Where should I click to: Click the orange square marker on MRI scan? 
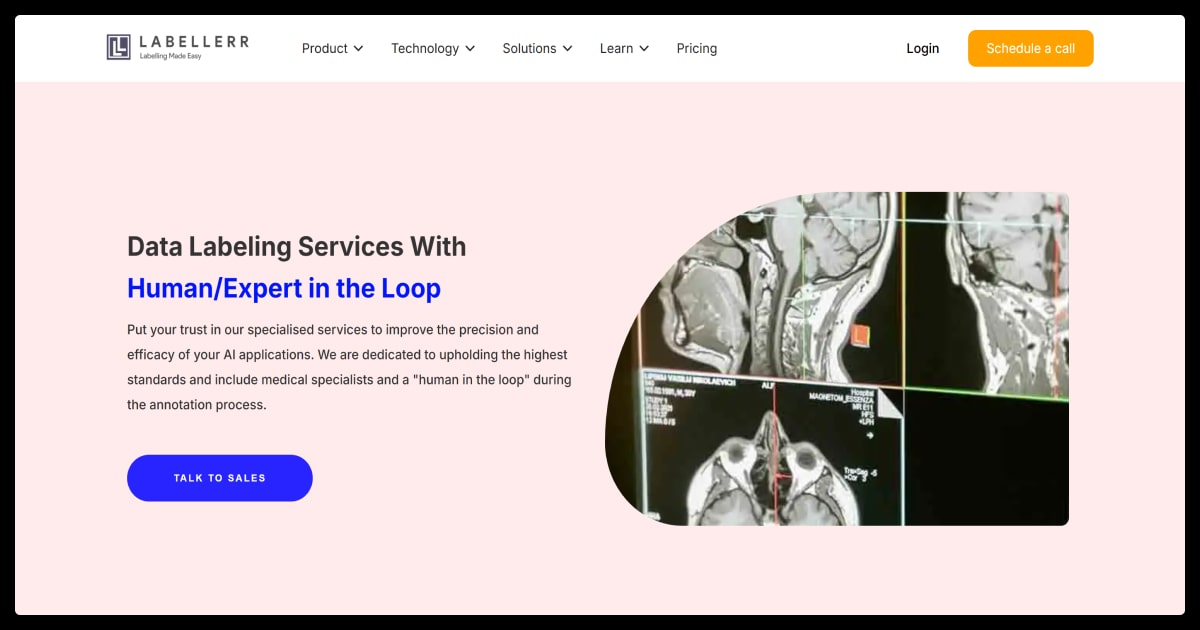860,336
